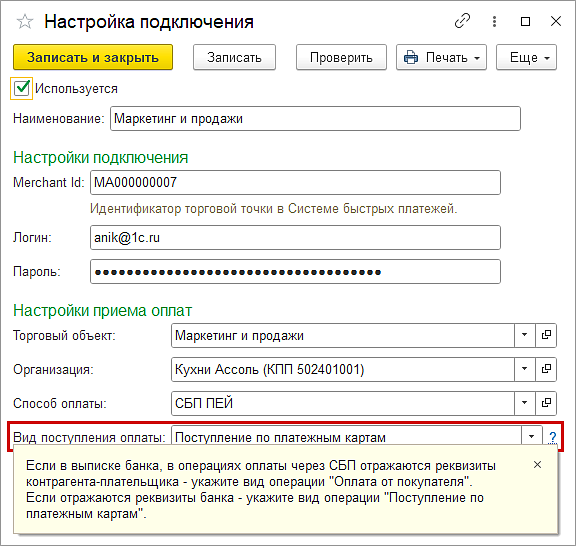This screenshot has height=546, width=576.
Task: Expand the Организация dropdown
Action: click(525, 369)
